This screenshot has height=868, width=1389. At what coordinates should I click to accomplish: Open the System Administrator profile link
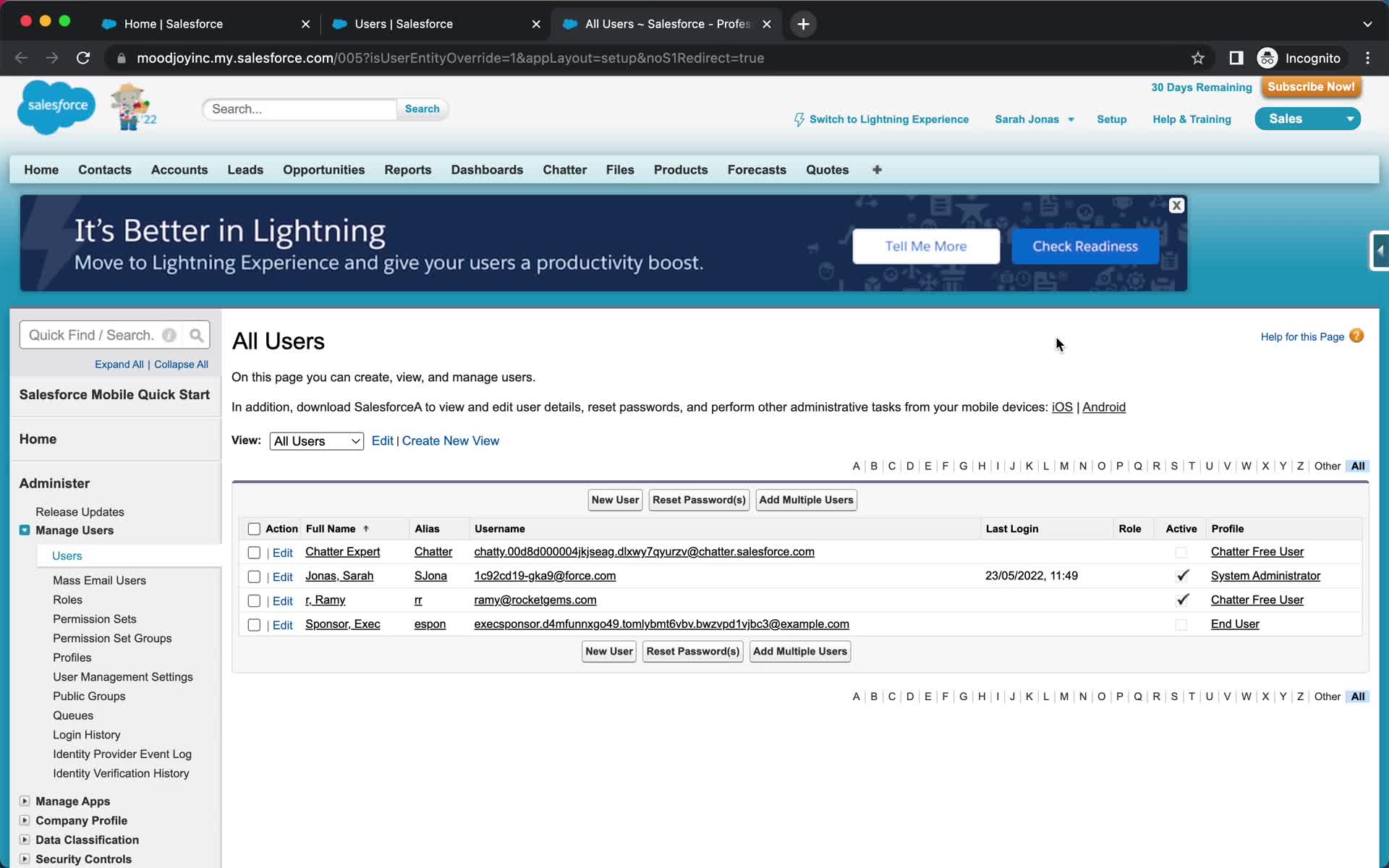click(1265, 576)
